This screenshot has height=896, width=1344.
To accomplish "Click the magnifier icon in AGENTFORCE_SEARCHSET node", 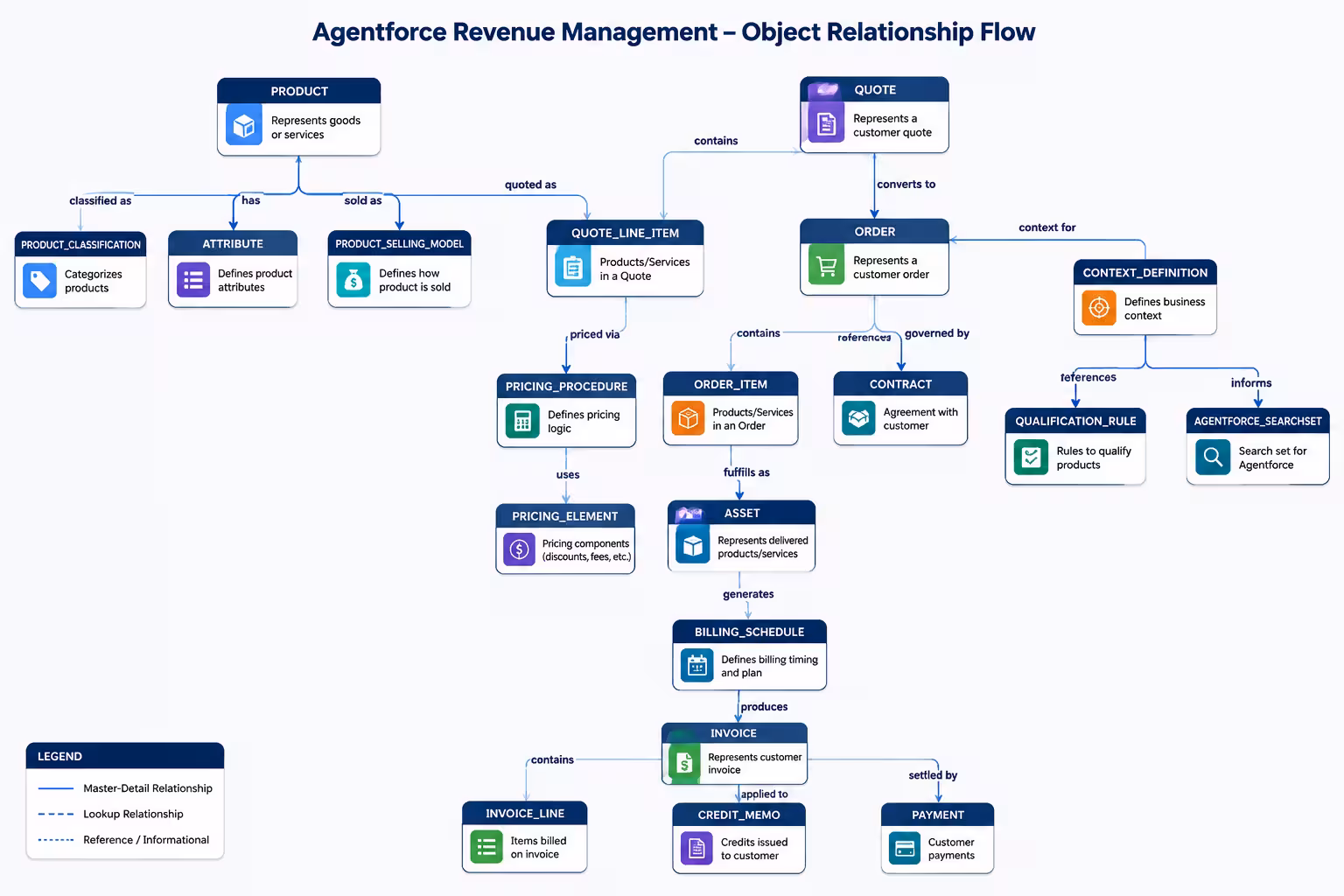I will [x=1213, y=457].
